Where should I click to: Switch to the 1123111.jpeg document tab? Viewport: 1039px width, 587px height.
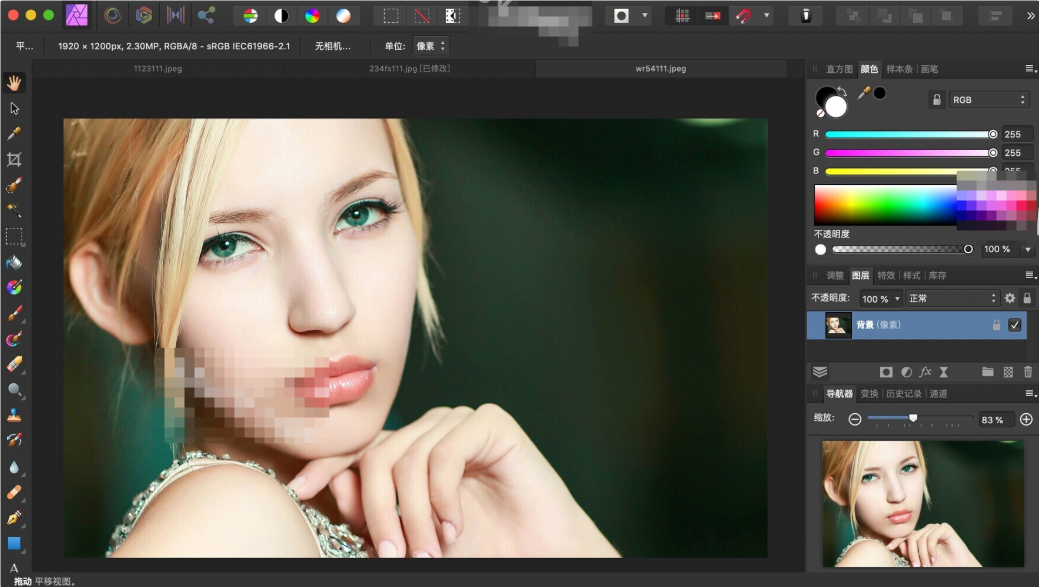(x=158, y=68)
